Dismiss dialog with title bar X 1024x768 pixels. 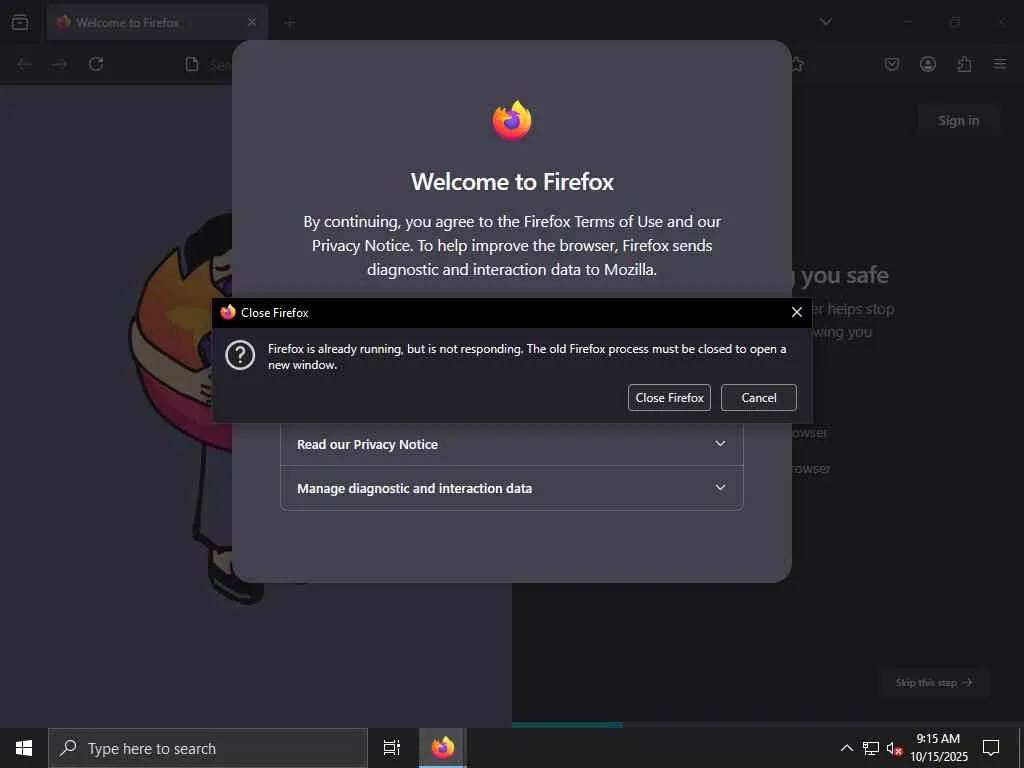(x=797, y=313)
